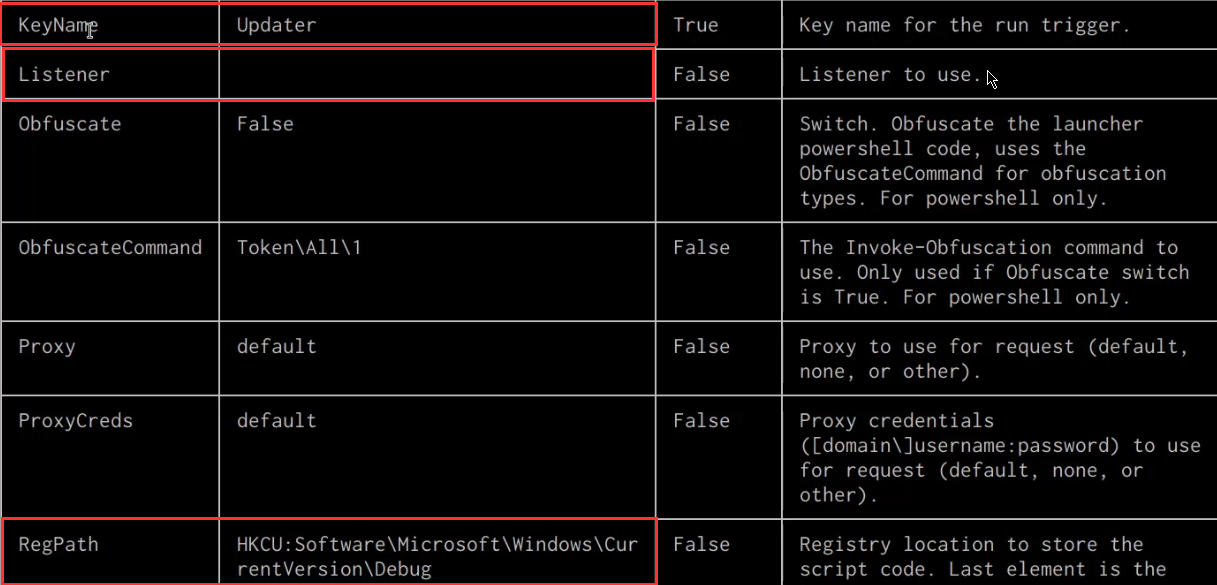Select the ProxyCreds option name

click(x=76, y=421)
